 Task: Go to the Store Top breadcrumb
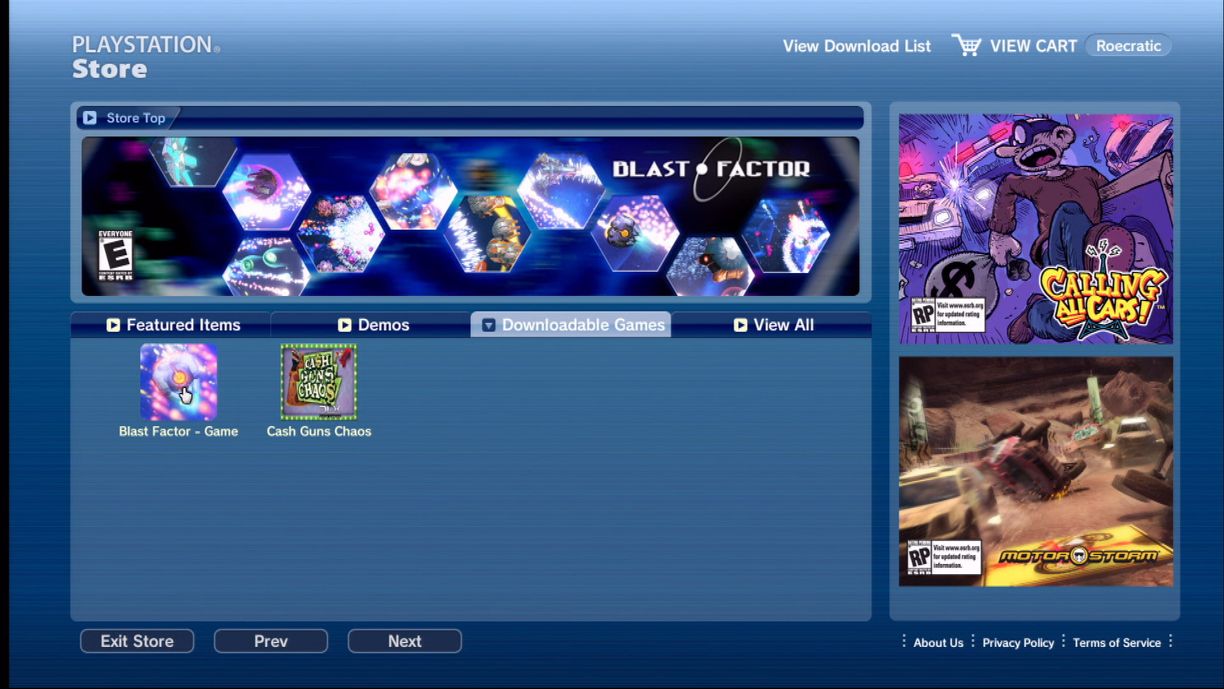pos(136,118)
